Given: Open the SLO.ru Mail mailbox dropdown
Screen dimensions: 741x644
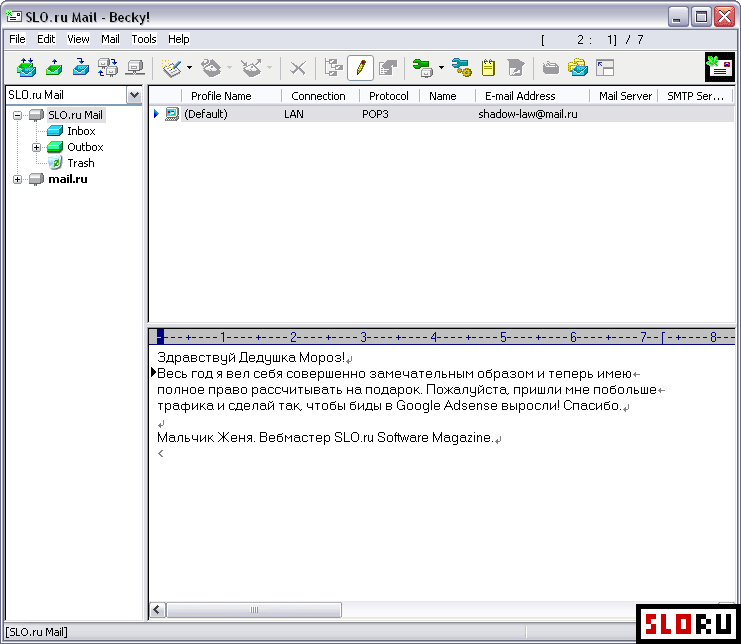Looking at the screenshot, I should [134, 95].
